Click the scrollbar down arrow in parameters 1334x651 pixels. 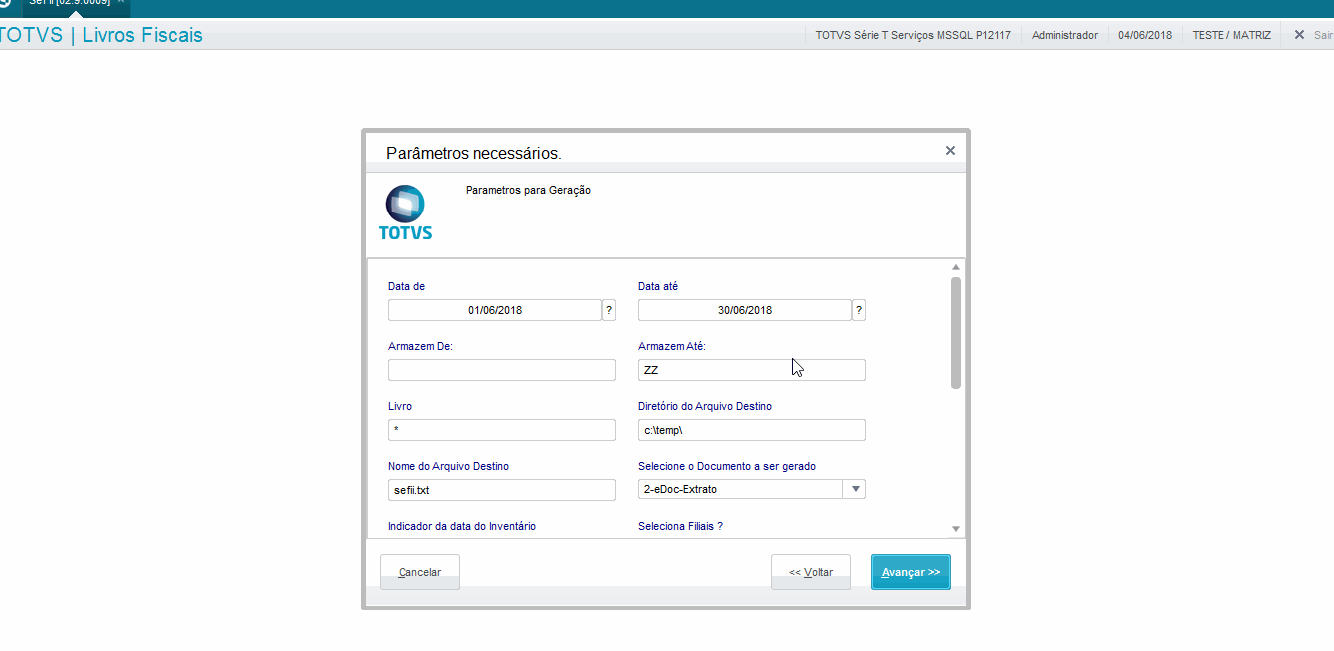coord(956,529)
